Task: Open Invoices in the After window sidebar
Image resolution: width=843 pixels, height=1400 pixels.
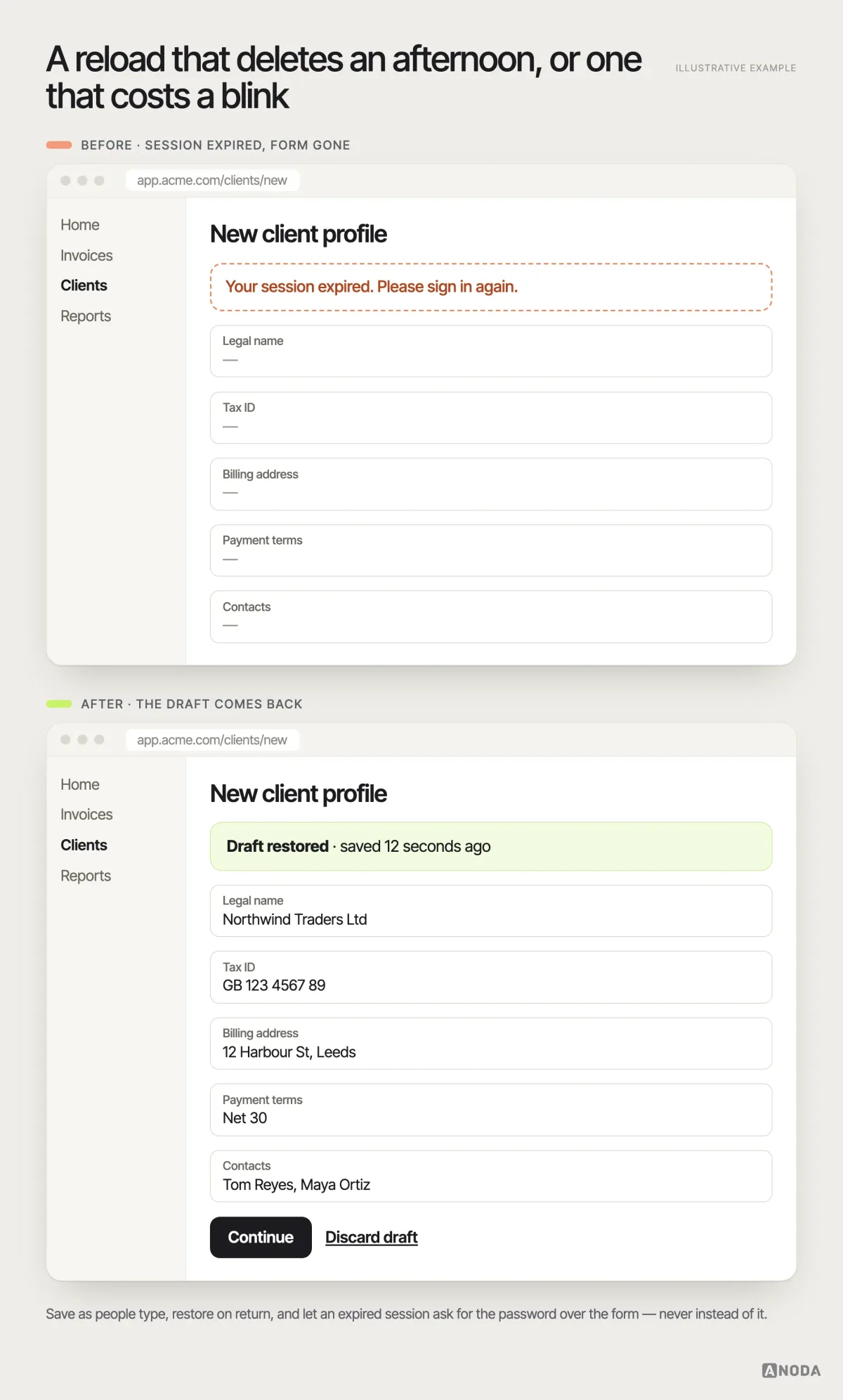Action: tap(86, 815)
